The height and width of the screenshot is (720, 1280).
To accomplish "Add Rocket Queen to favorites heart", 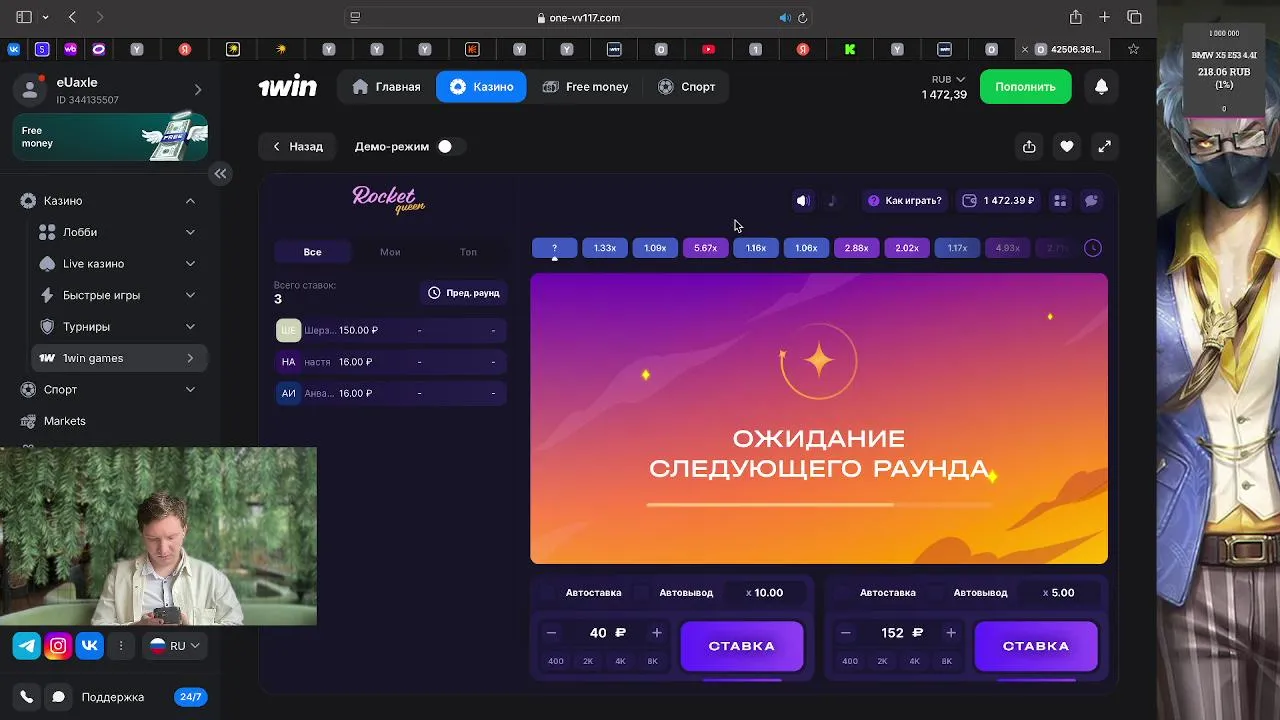I will (x=1067, y=147).
